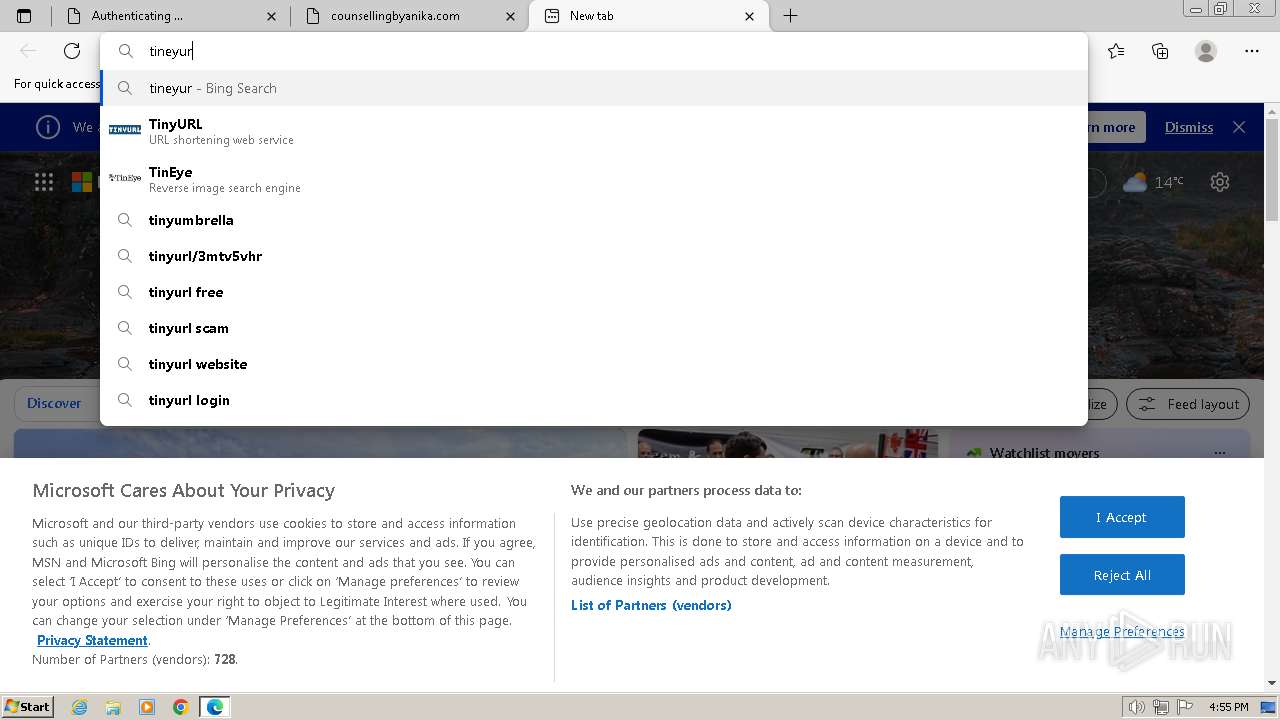This screenshot has height=720, width=1280.
Task: Close the New tab tab
Action: (750, 16)
